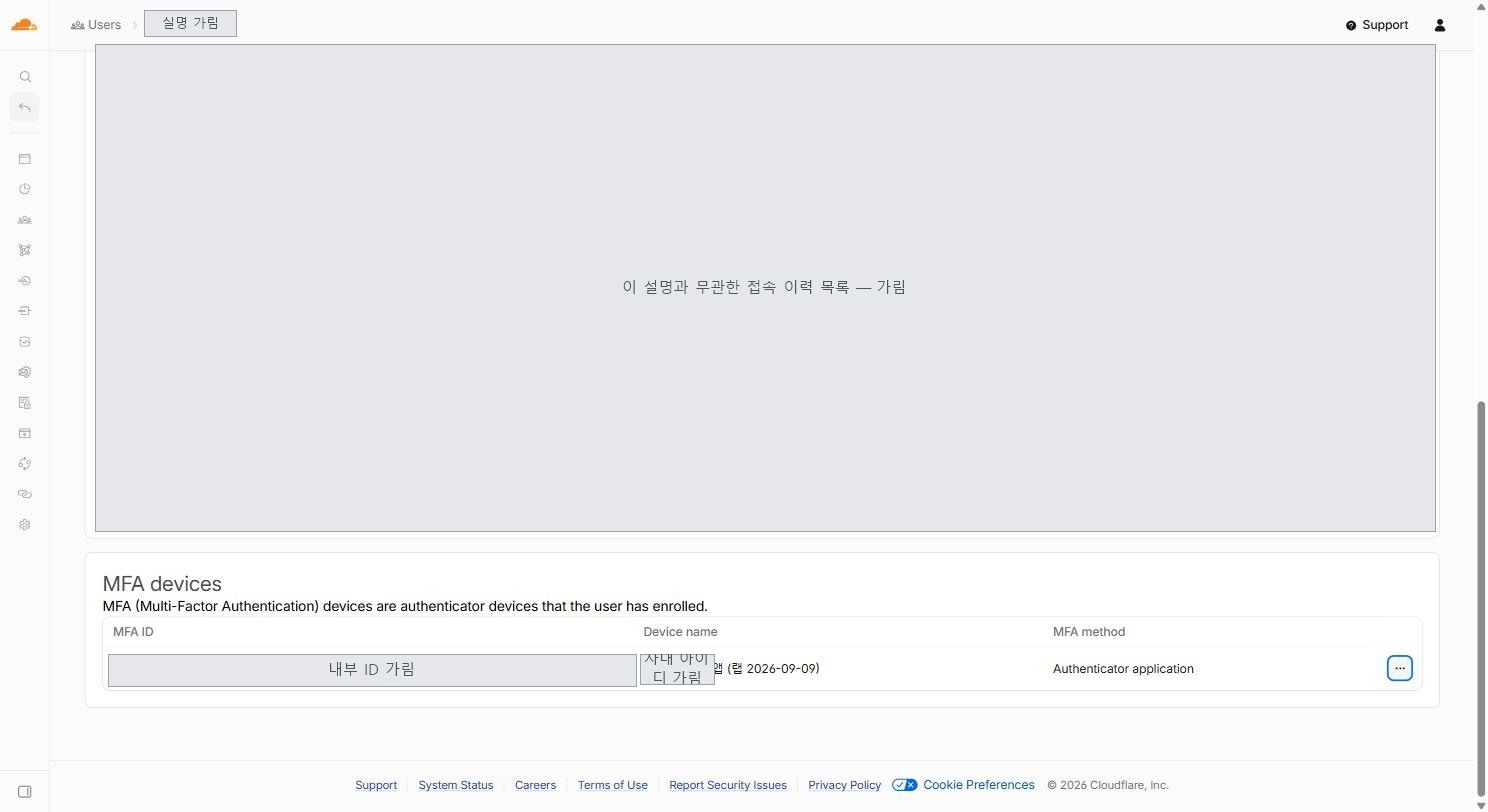Click the MFA ID column header

pos(133,632)
